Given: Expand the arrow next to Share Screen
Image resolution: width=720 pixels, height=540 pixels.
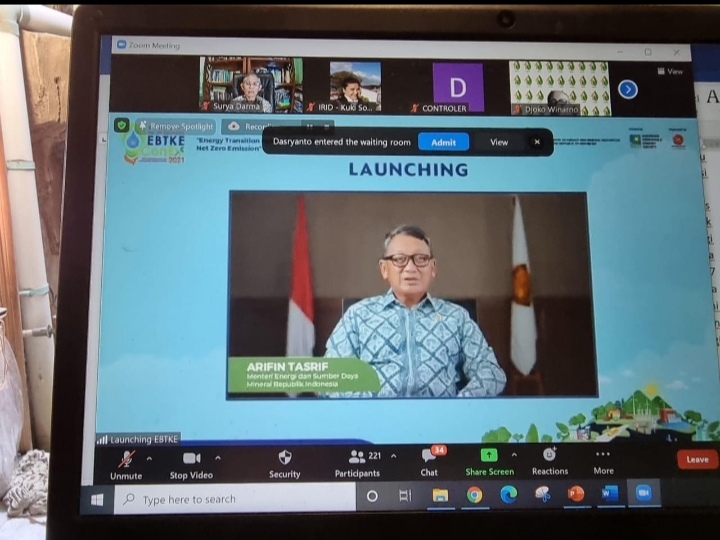Looking at the screenshot, I should (514, 455).
